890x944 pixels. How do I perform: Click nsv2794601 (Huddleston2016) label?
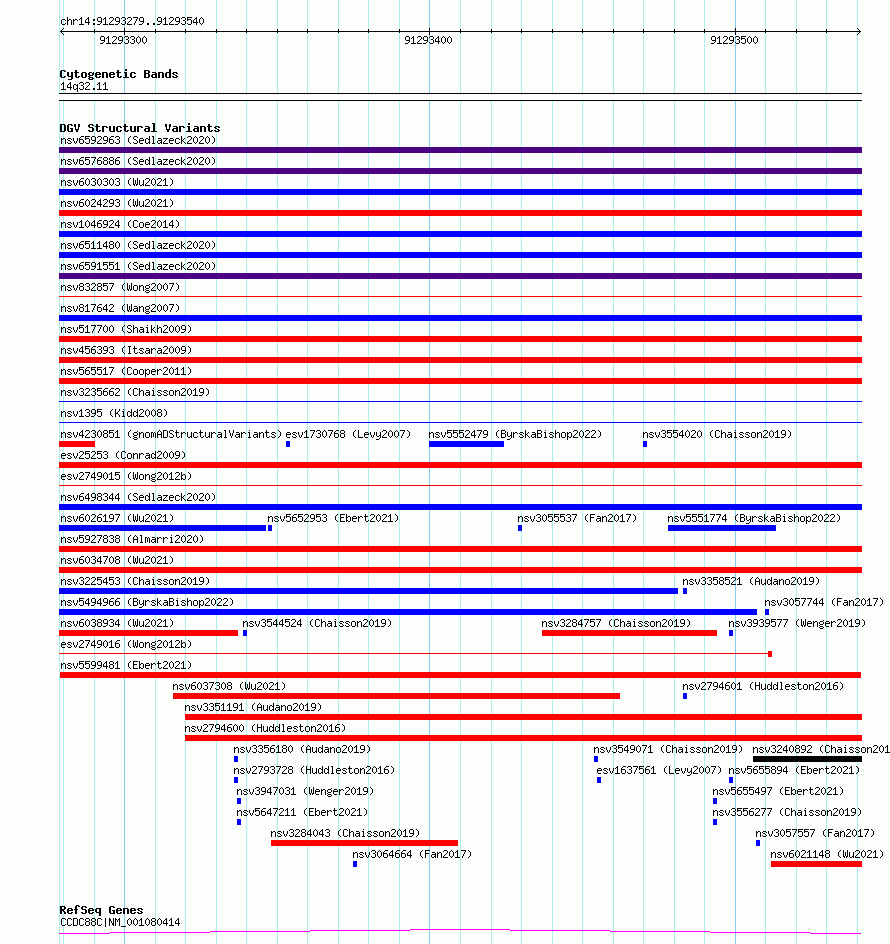tap(763, 686)
